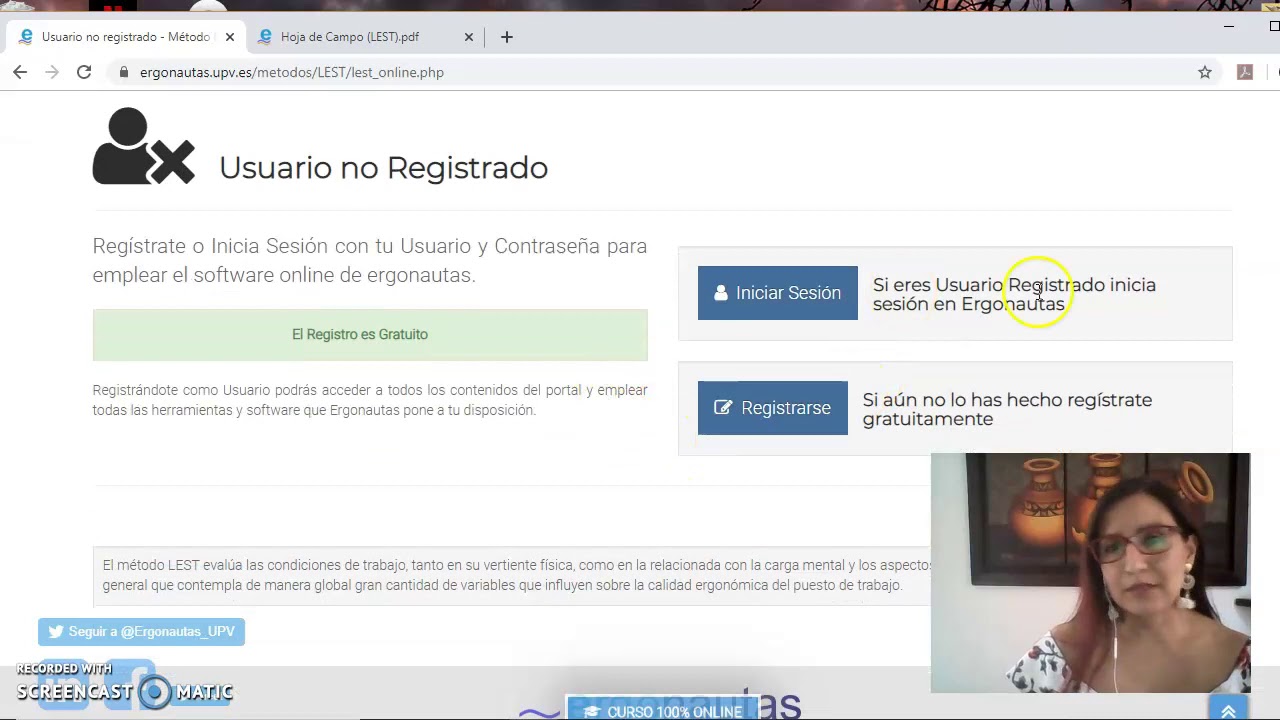Reload the current page
The height and width of the screenshot is (720, 1280).
coord(84,72)
